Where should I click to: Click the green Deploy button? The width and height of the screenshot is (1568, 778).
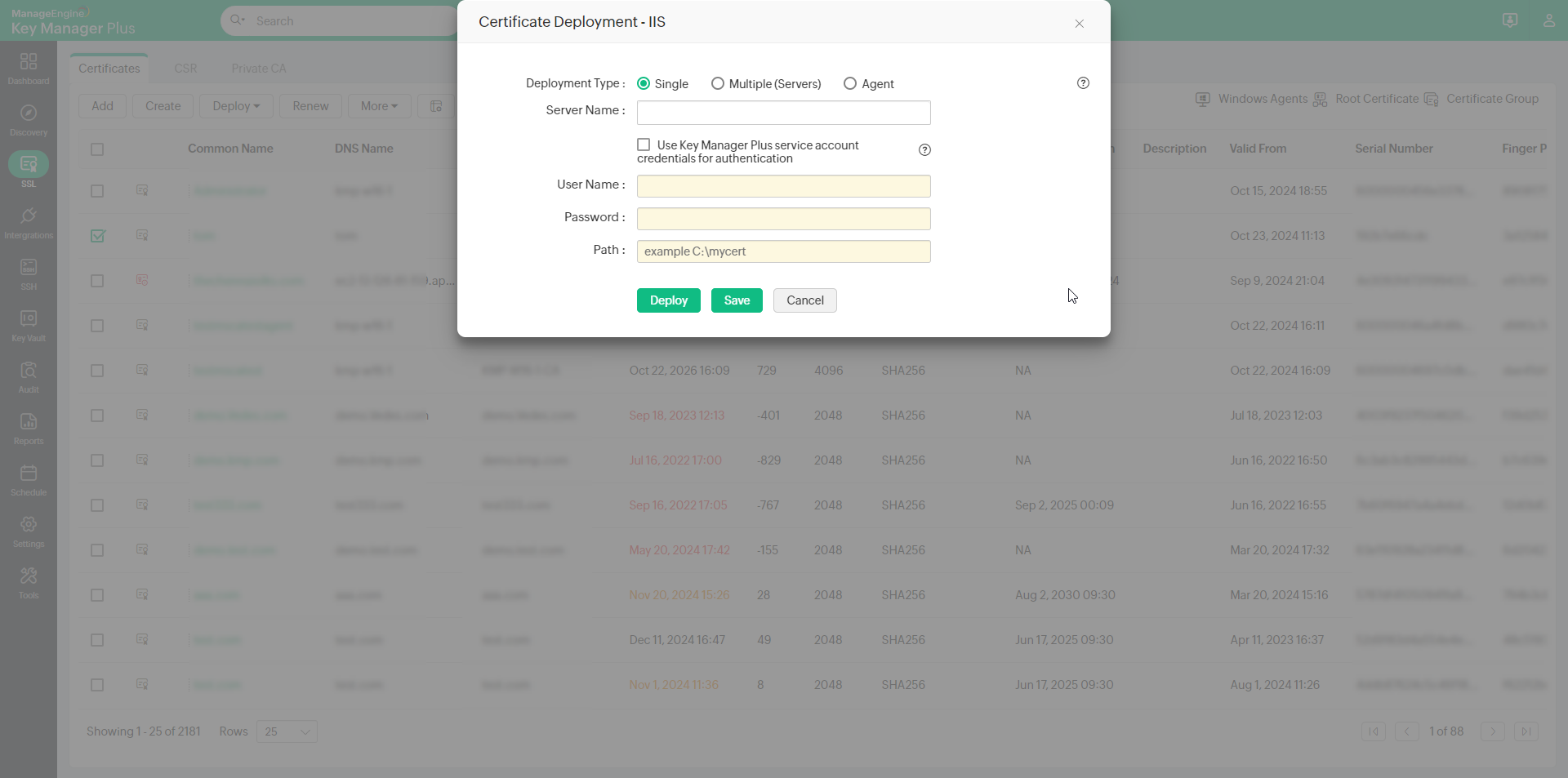669,300
